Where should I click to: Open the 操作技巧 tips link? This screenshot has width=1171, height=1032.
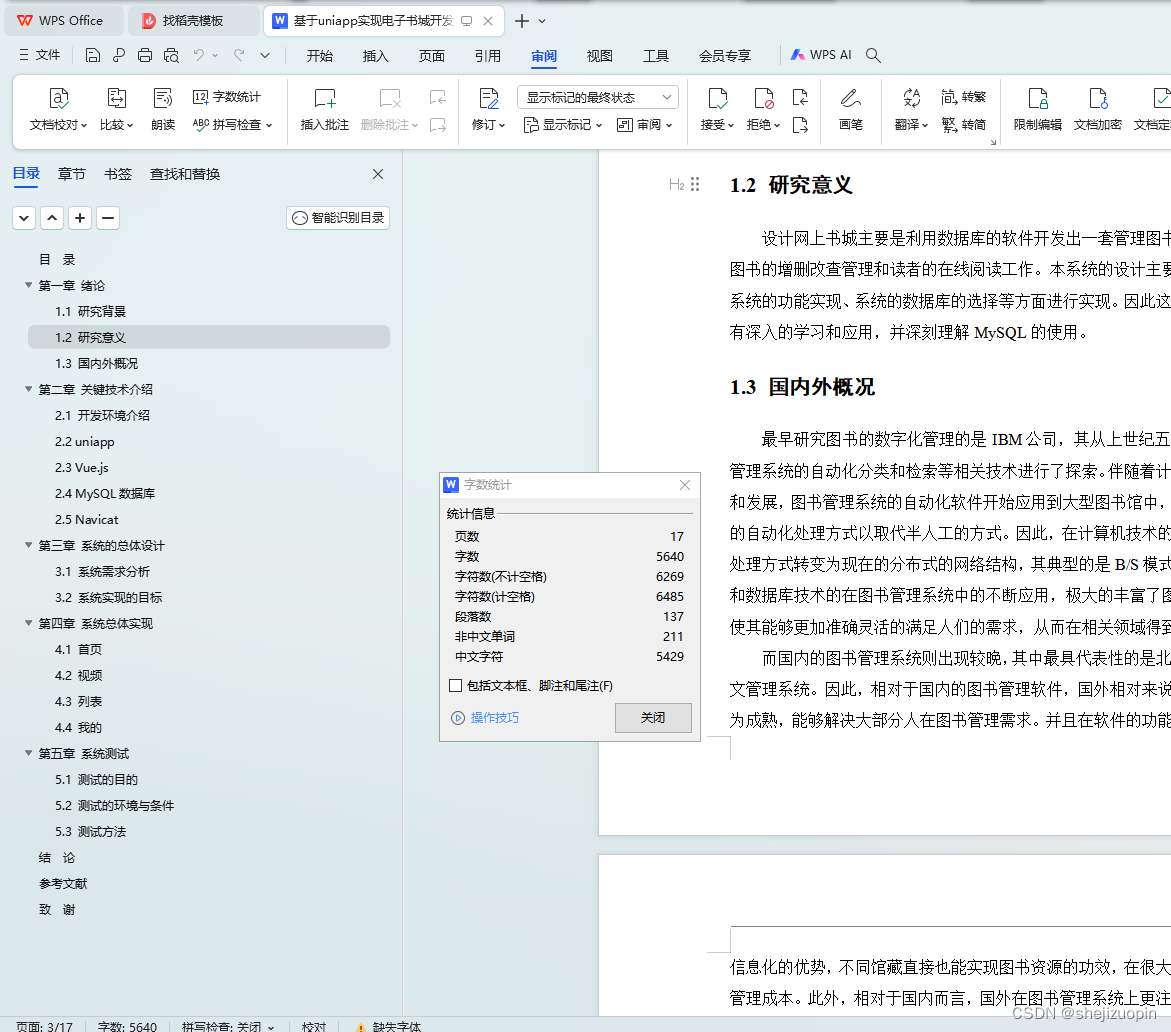[494, 718]
